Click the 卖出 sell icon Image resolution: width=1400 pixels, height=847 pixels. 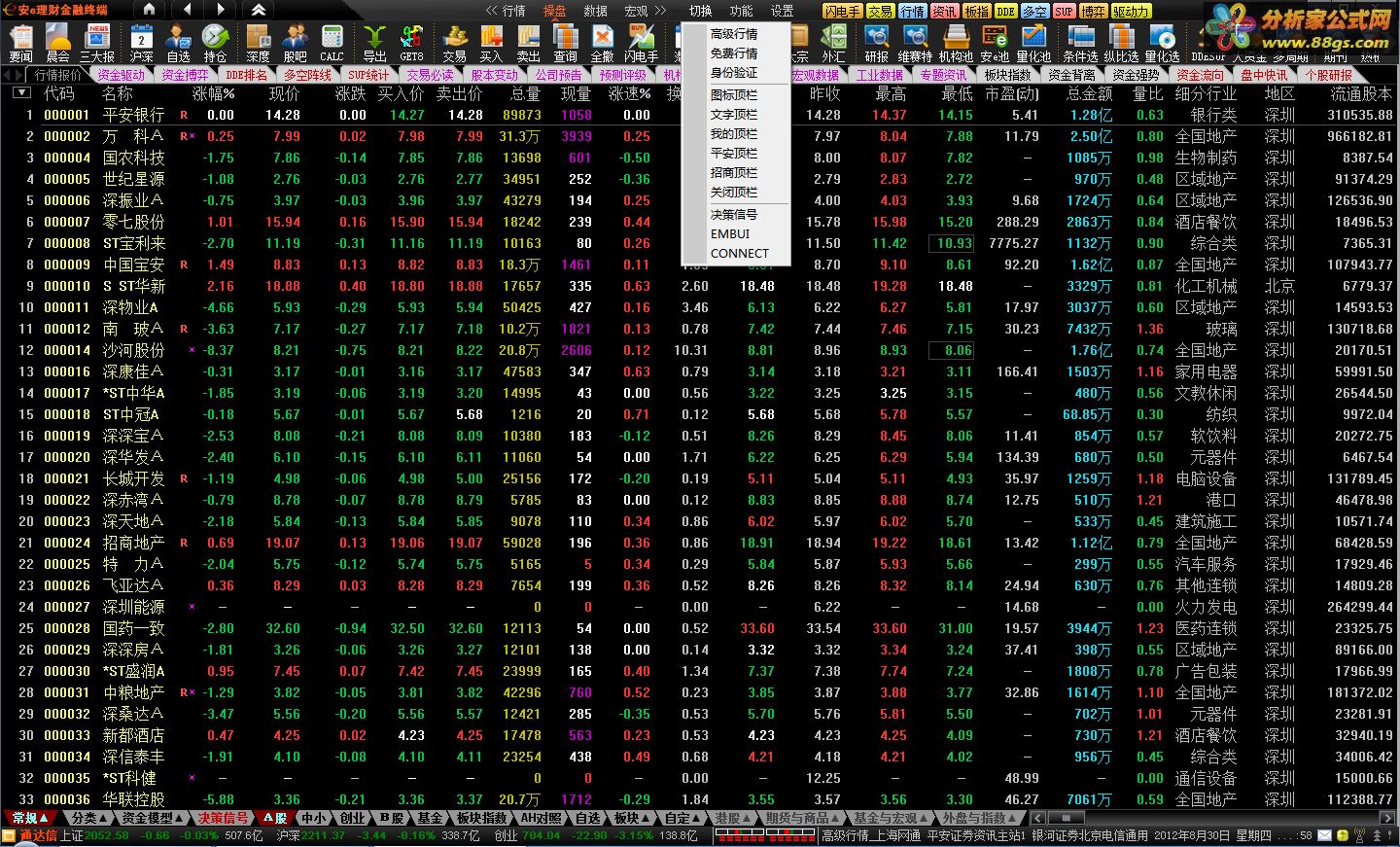pyautogui.click(x=528, y=44)
